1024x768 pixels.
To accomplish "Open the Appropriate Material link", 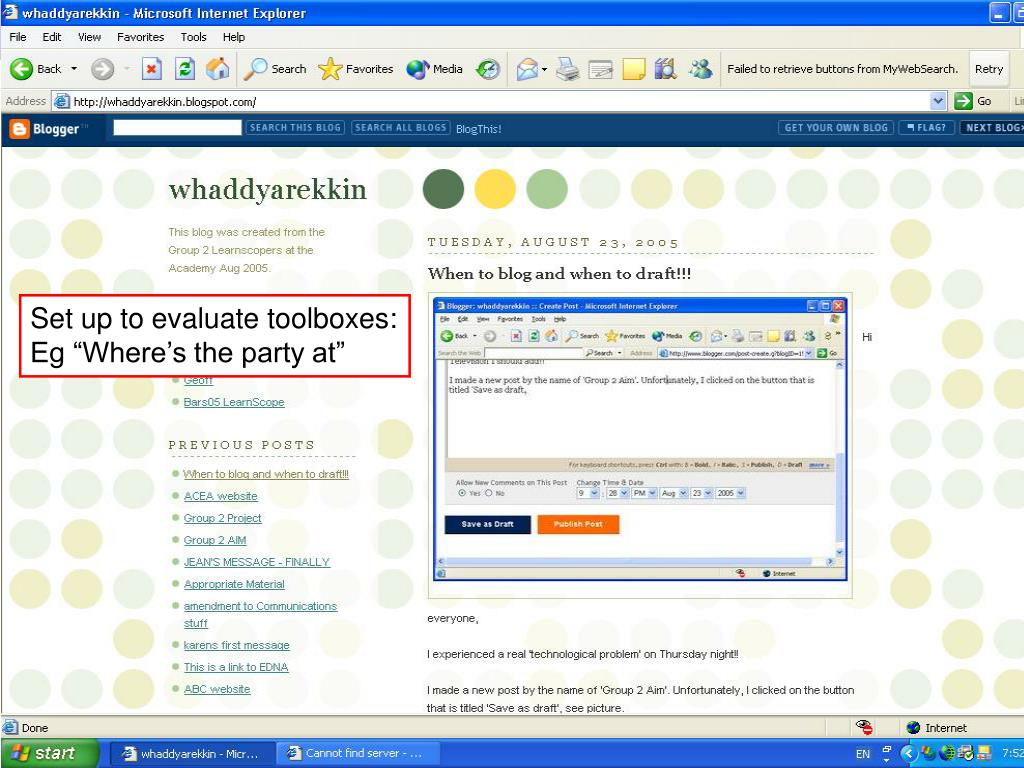I will pyautogui.click(x=234, y=584).
